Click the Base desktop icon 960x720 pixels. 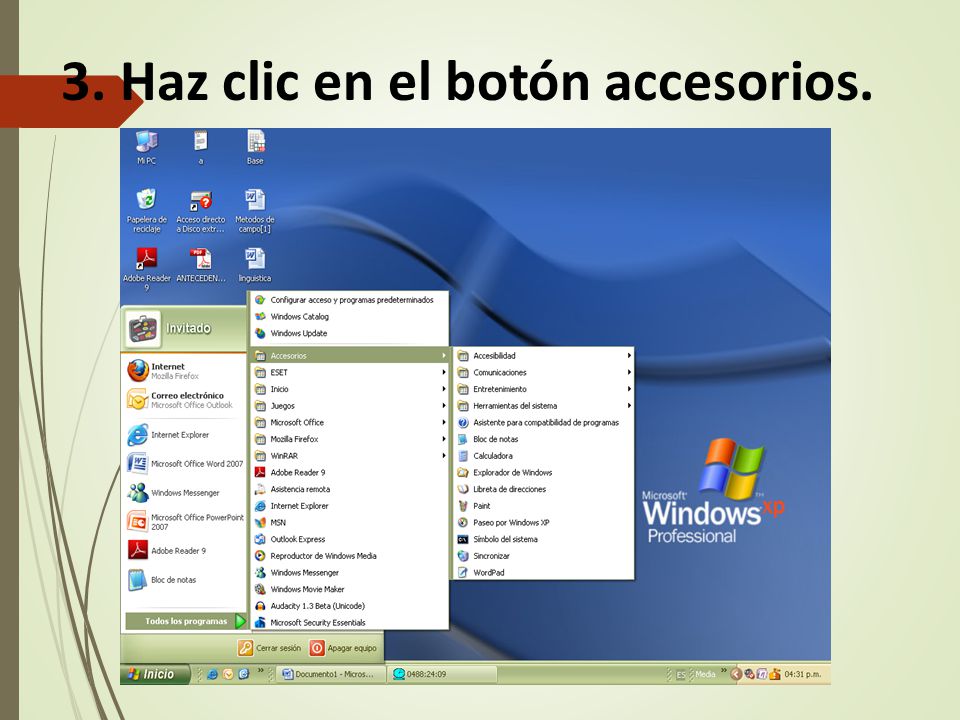pyautogui.click(x=255, y=147)
